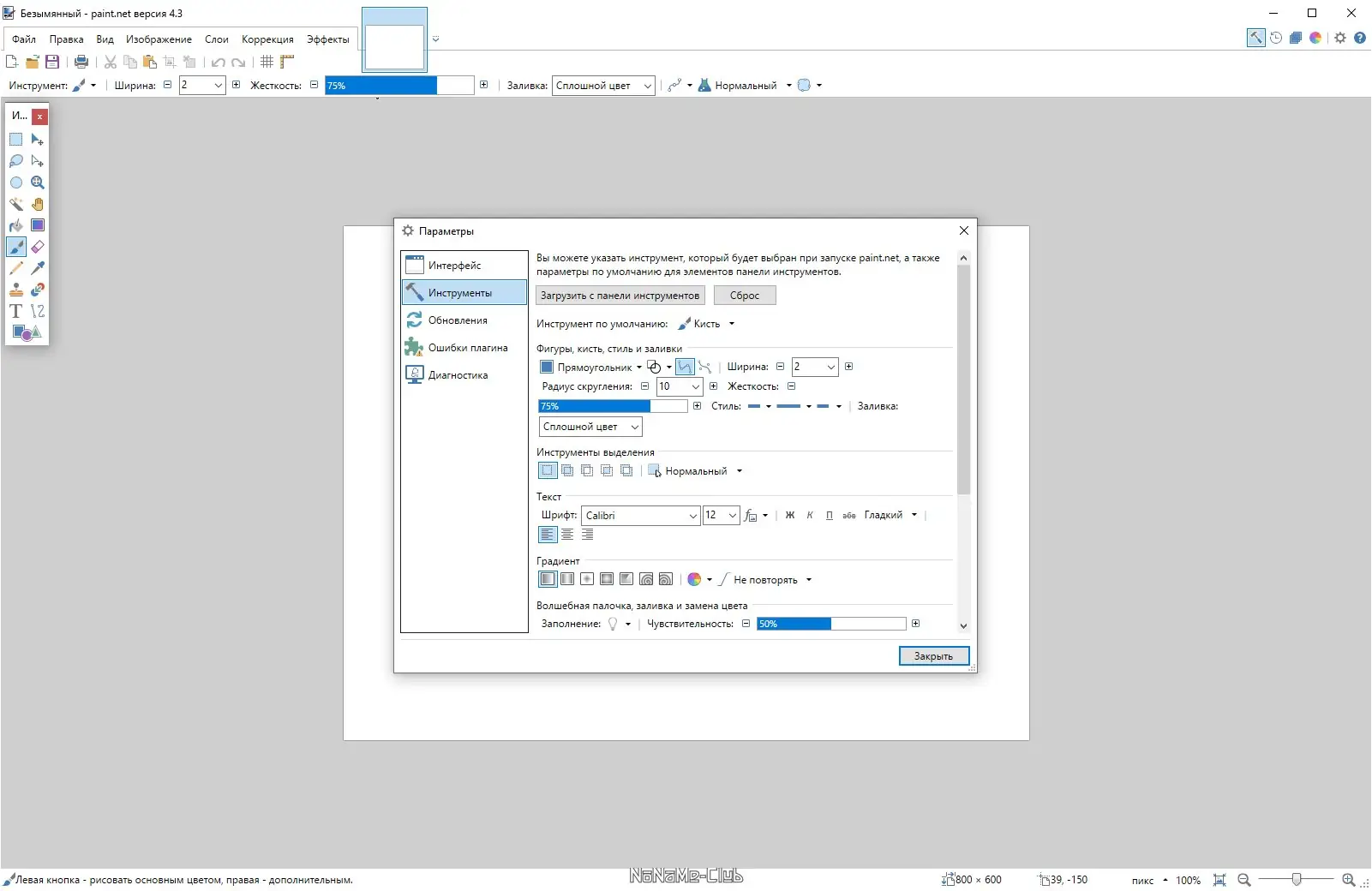The height and width of the screenshot is (891, 1372).
Task: Open the Гладкий text rendering dropdown
Action: [x=890, y=515]
